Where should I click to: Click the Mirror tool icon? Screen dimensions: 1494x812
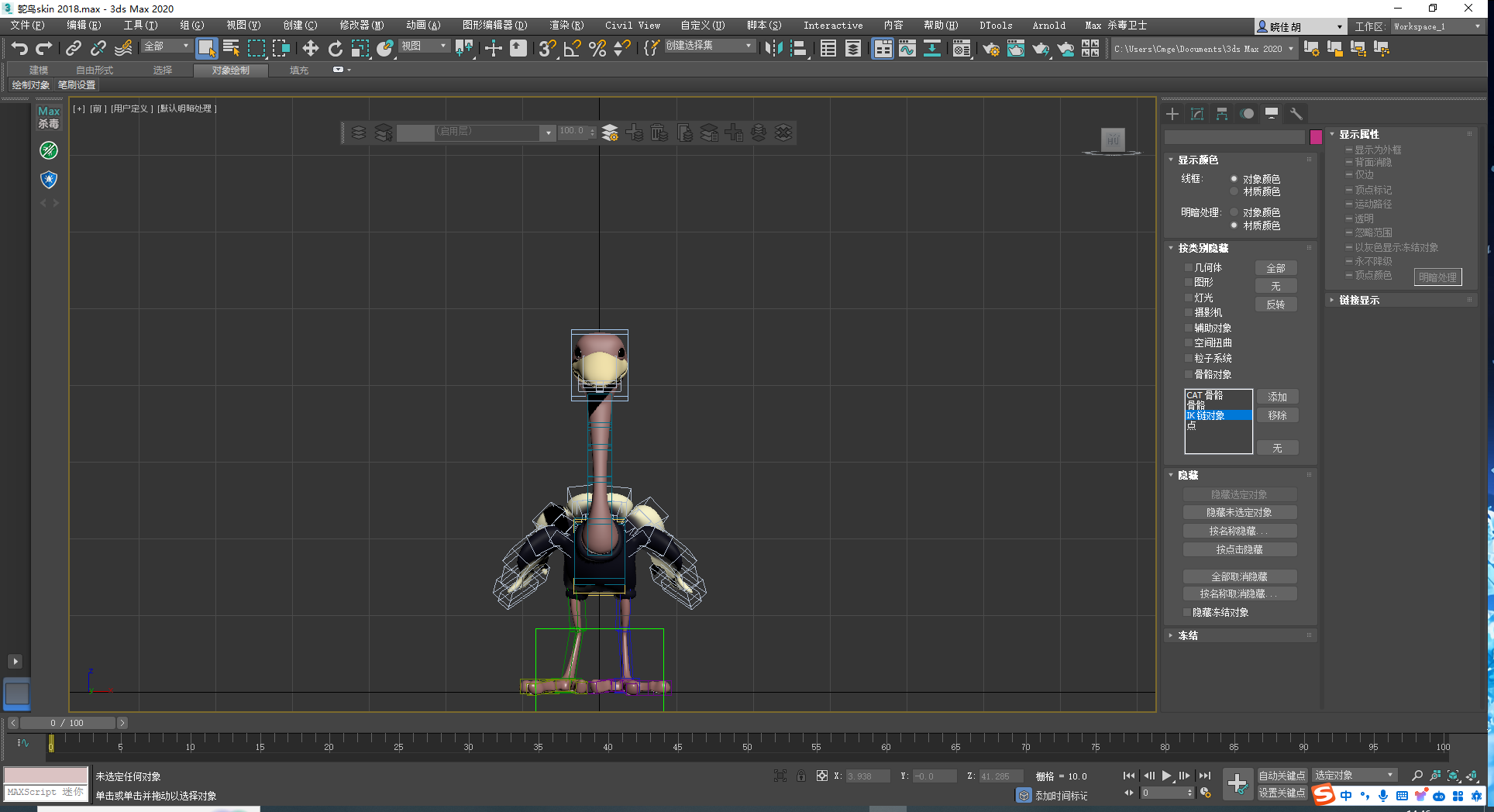point(773,49)
